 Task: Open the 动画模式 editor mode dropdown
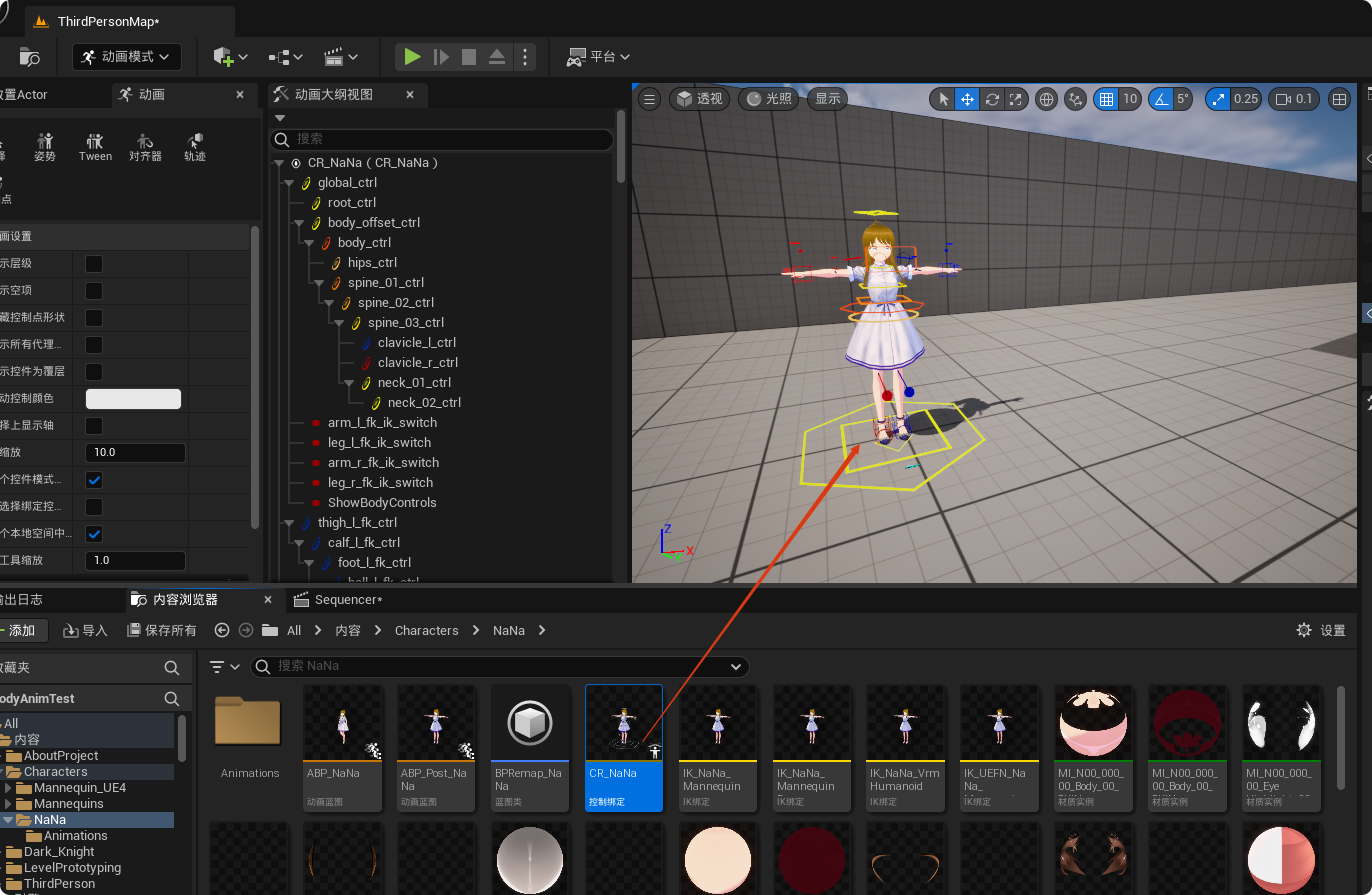127,57
